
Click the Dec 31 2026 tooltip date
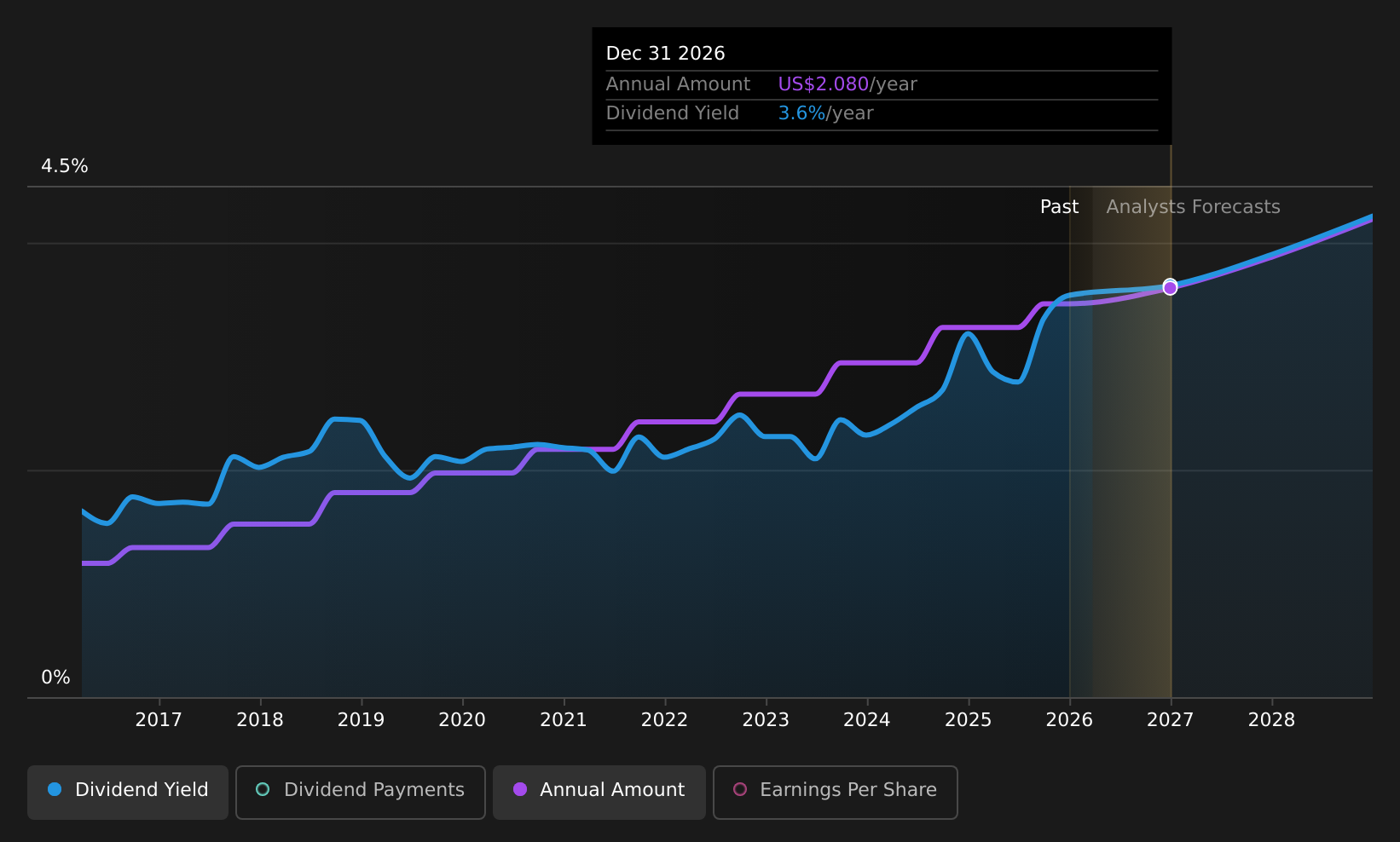click(x=666, y=54)
